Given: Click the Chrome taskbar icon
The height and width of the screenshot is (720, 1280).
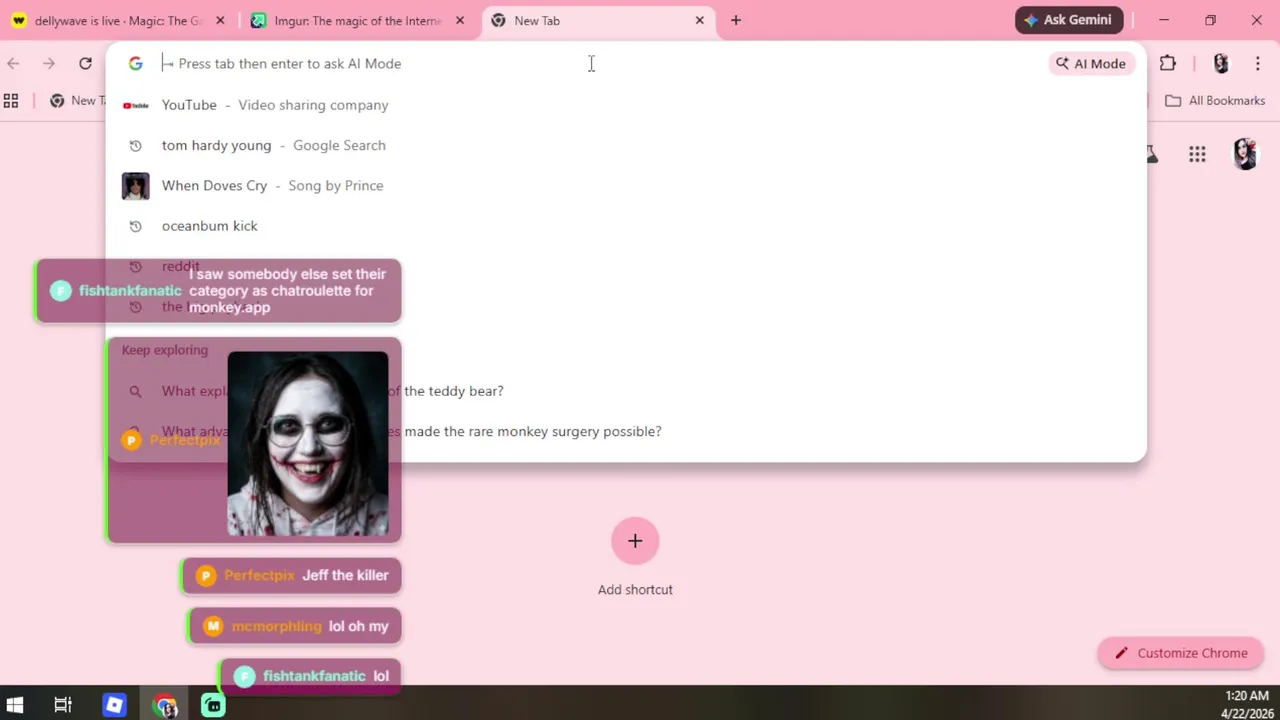Looking at the screenshot, I should tap(165, 705).
